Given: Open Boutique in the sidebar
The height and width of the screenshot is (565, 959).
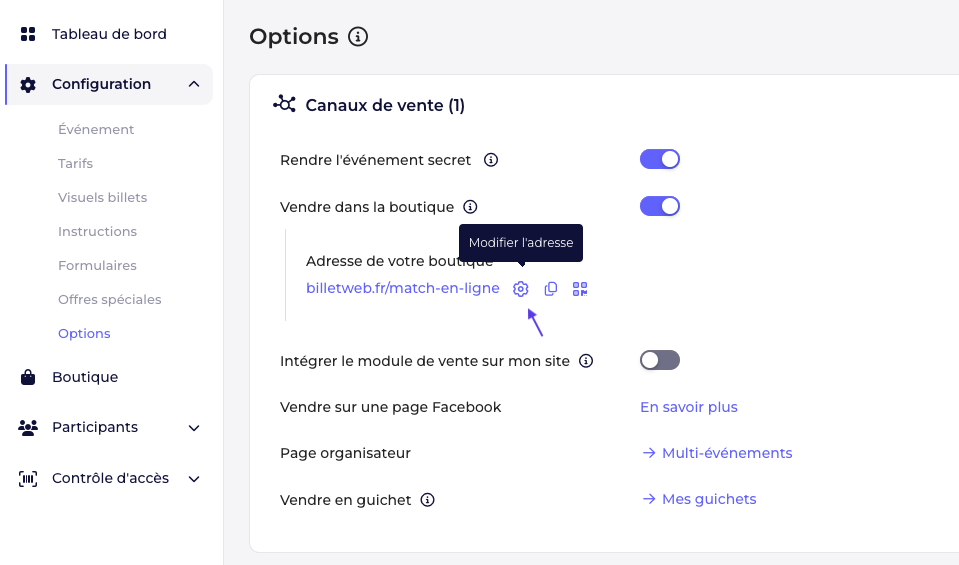Looking at the screenshot, I should [85, 377].
